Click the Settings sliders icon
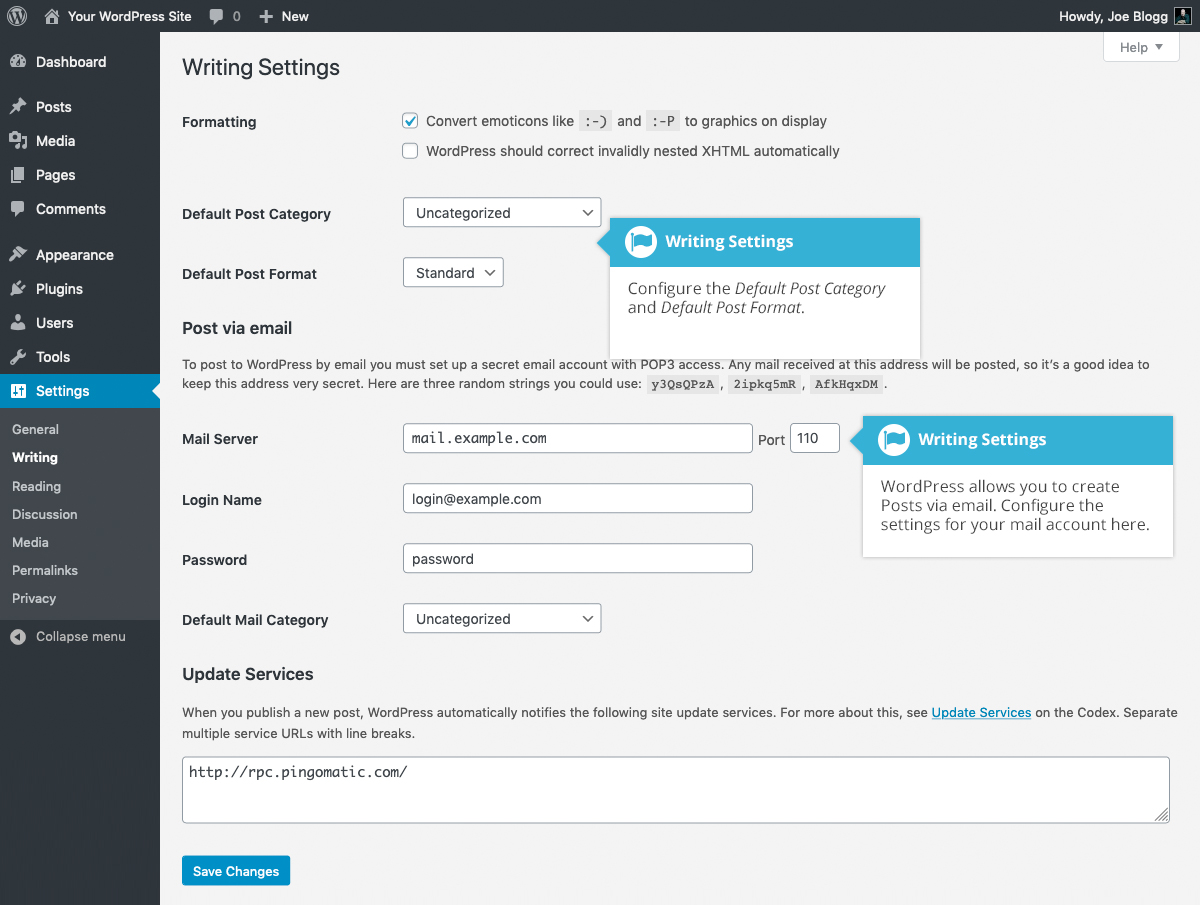The width and height of the screenshot is (1200, 905). (18, 391)
